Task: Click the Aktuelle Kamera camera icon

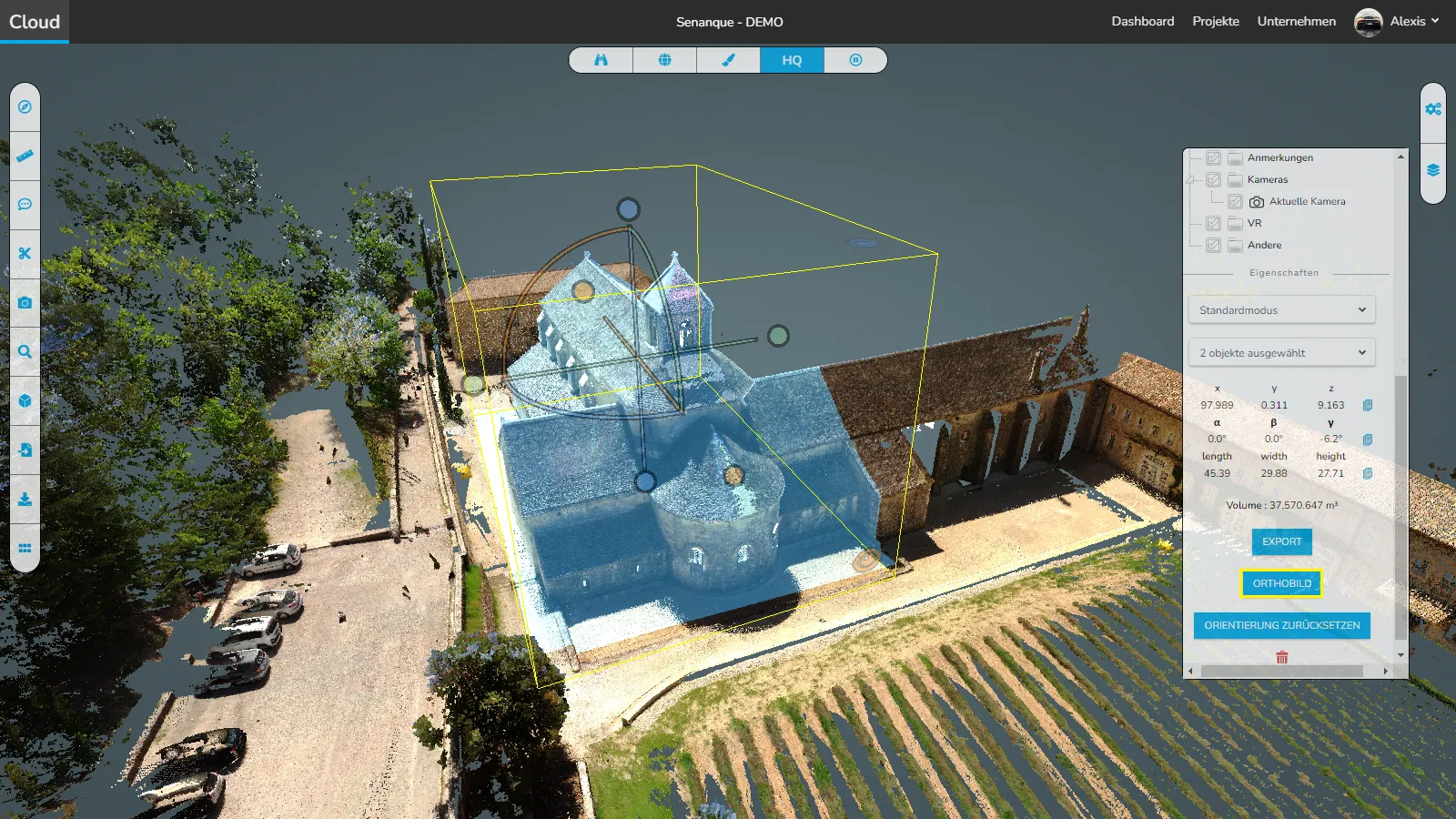Action: pyautogui.click(x=1257, y=201)
